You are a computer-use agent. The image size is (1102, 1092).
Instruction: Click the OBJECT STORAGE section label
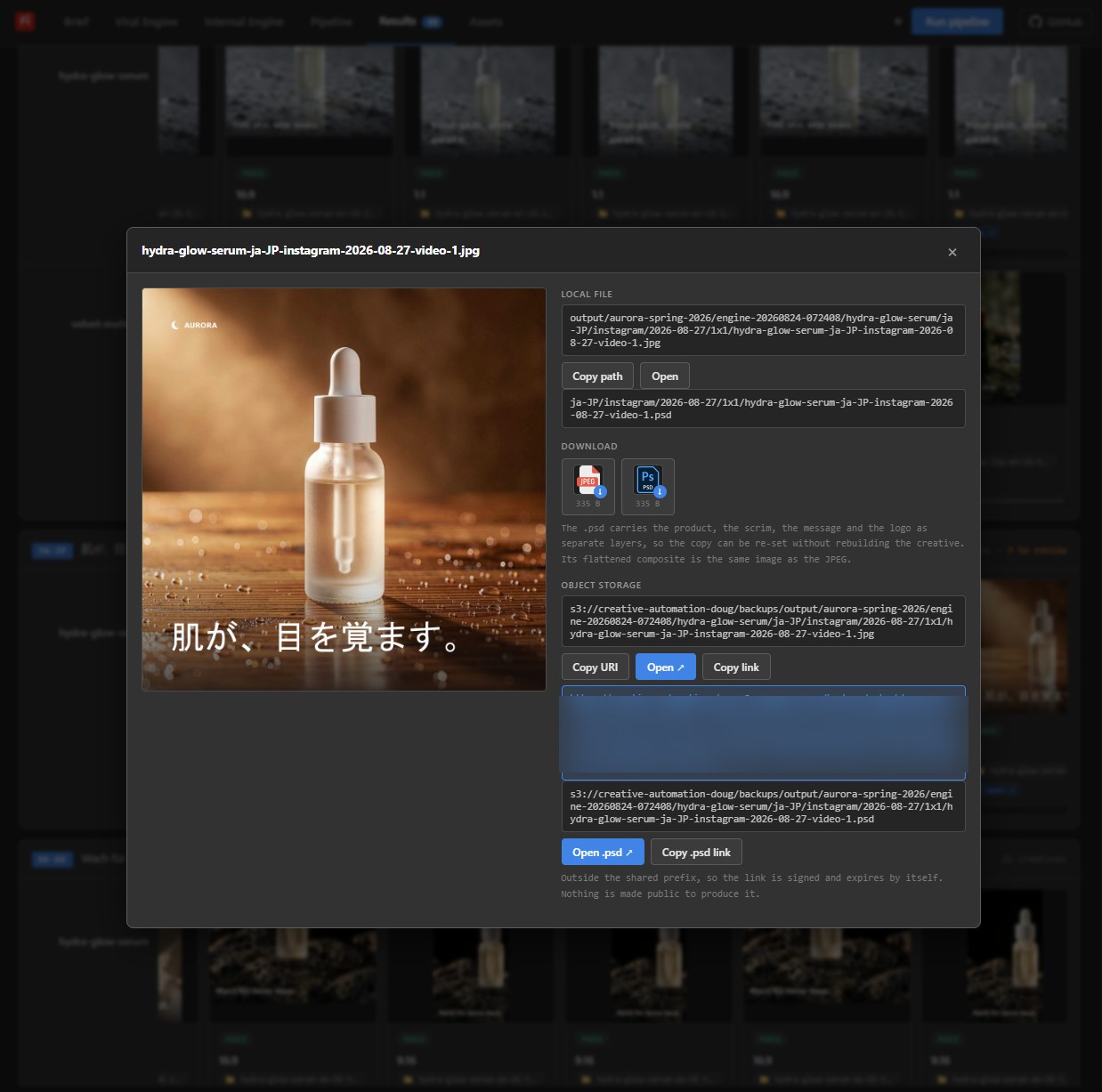click(x=601, y=586)
